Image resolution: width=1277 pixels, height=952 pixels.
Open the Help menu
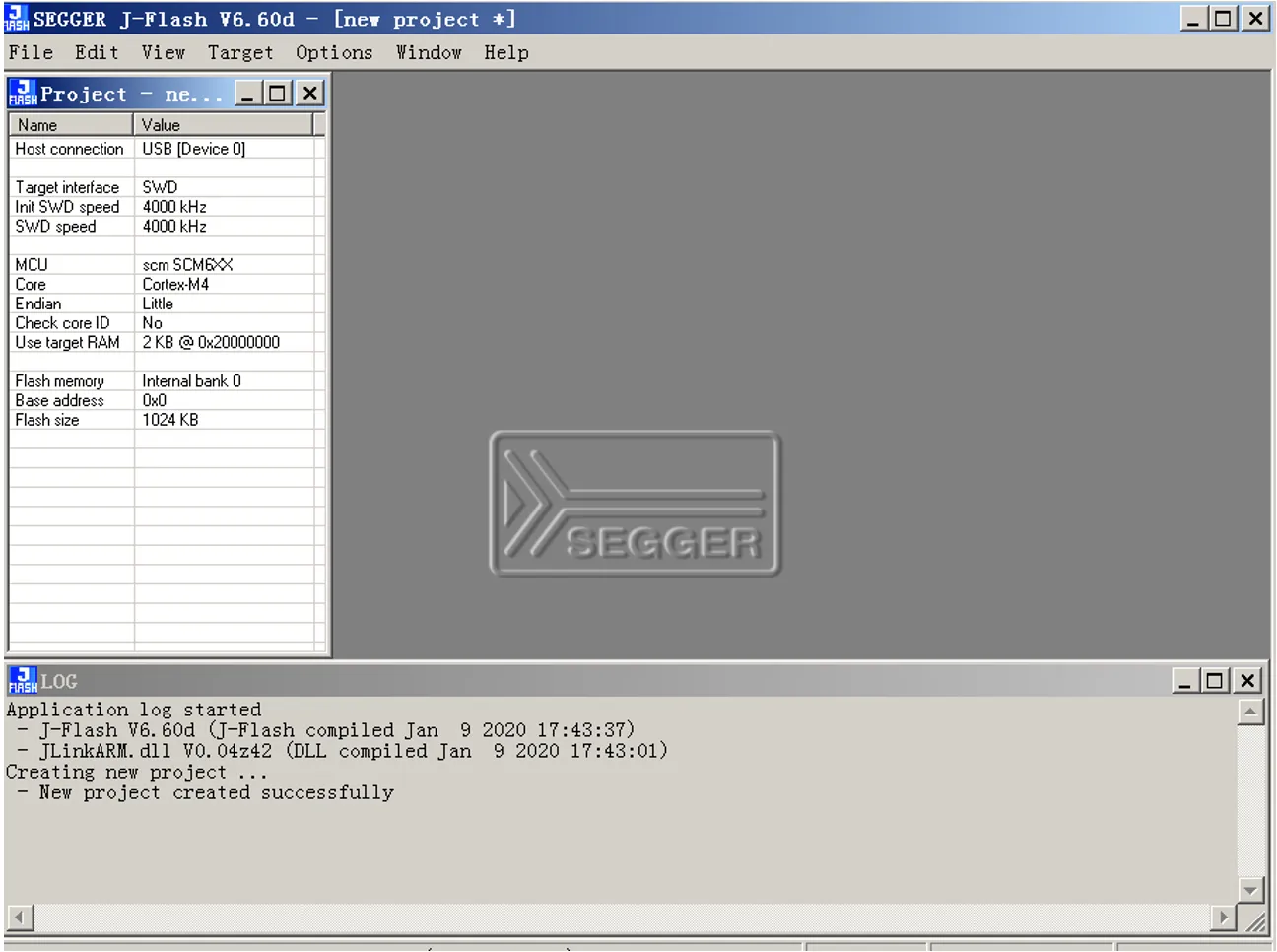coord(505,52)
